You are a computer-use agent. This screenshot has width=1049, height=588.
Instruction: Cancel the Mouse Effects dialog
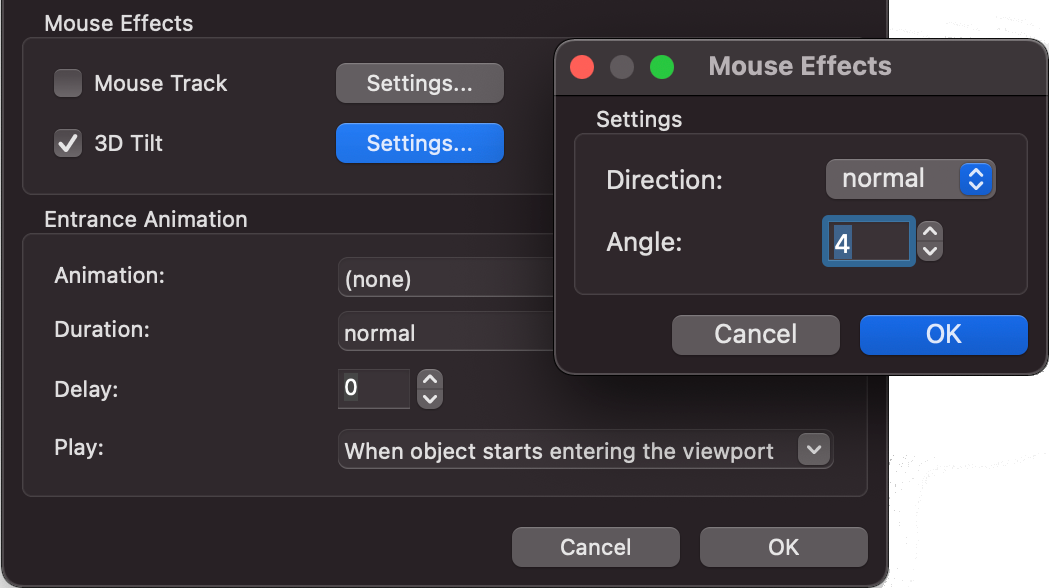pyautogui.click(x=755, y=334)
